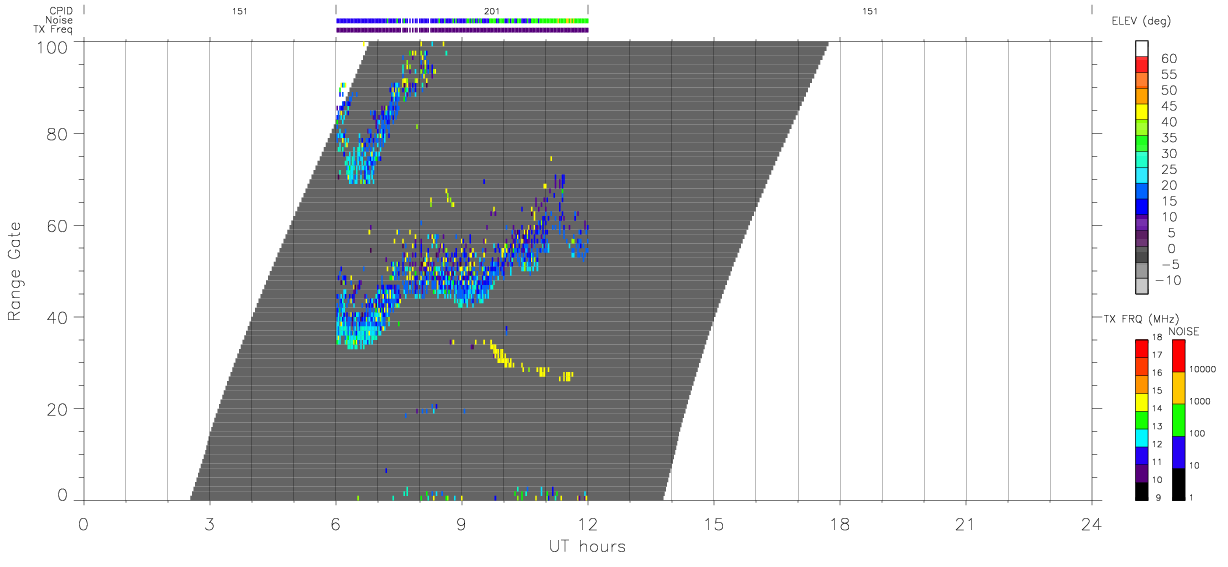Screen dimensions: 1228x567
Task: Click the '80' tick on Range Gate axis
Action: coord(58,133)
